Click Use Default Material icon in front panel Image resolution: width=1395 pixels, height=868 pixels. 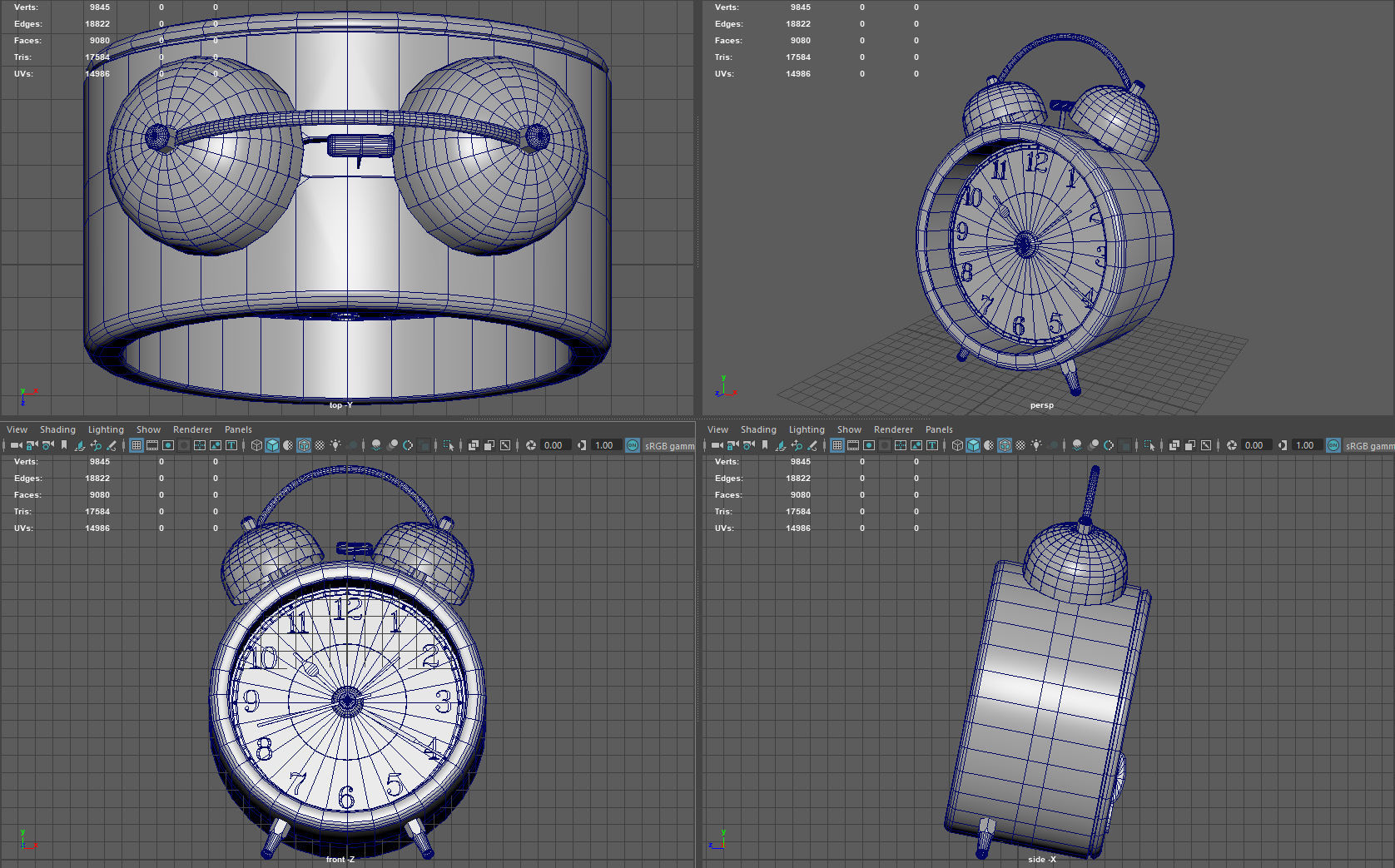pyautogui.click(x=287, y=445)
